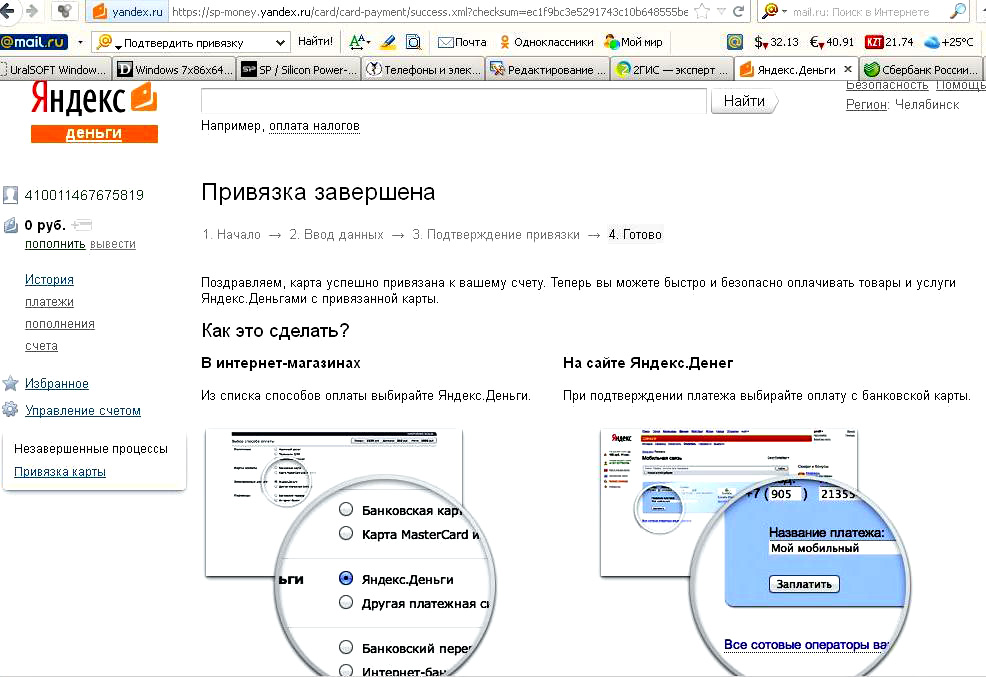The height and width of the screenshot is (677, 986).
Task: Click the weather +25°C indicator
Action: point(949,42)
